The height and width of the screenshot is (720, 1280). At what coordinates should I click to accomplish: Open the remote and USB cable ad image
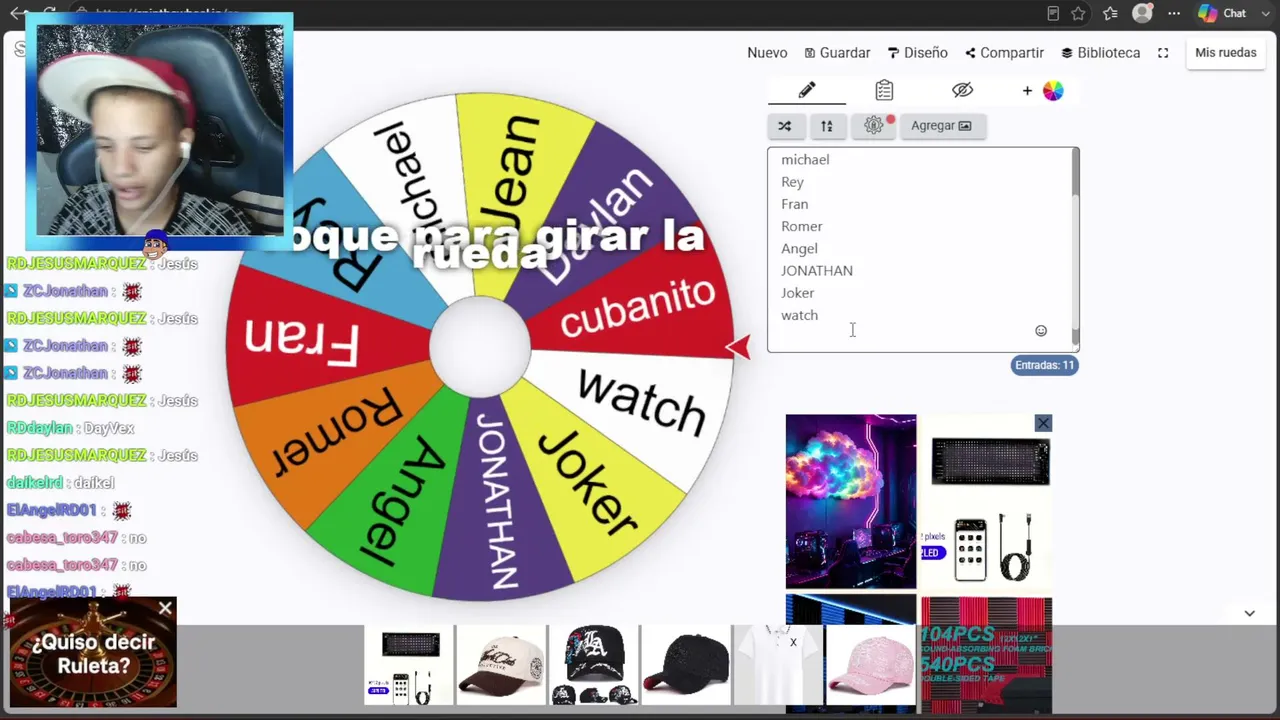pyautogui.click(x=990, y=549)
